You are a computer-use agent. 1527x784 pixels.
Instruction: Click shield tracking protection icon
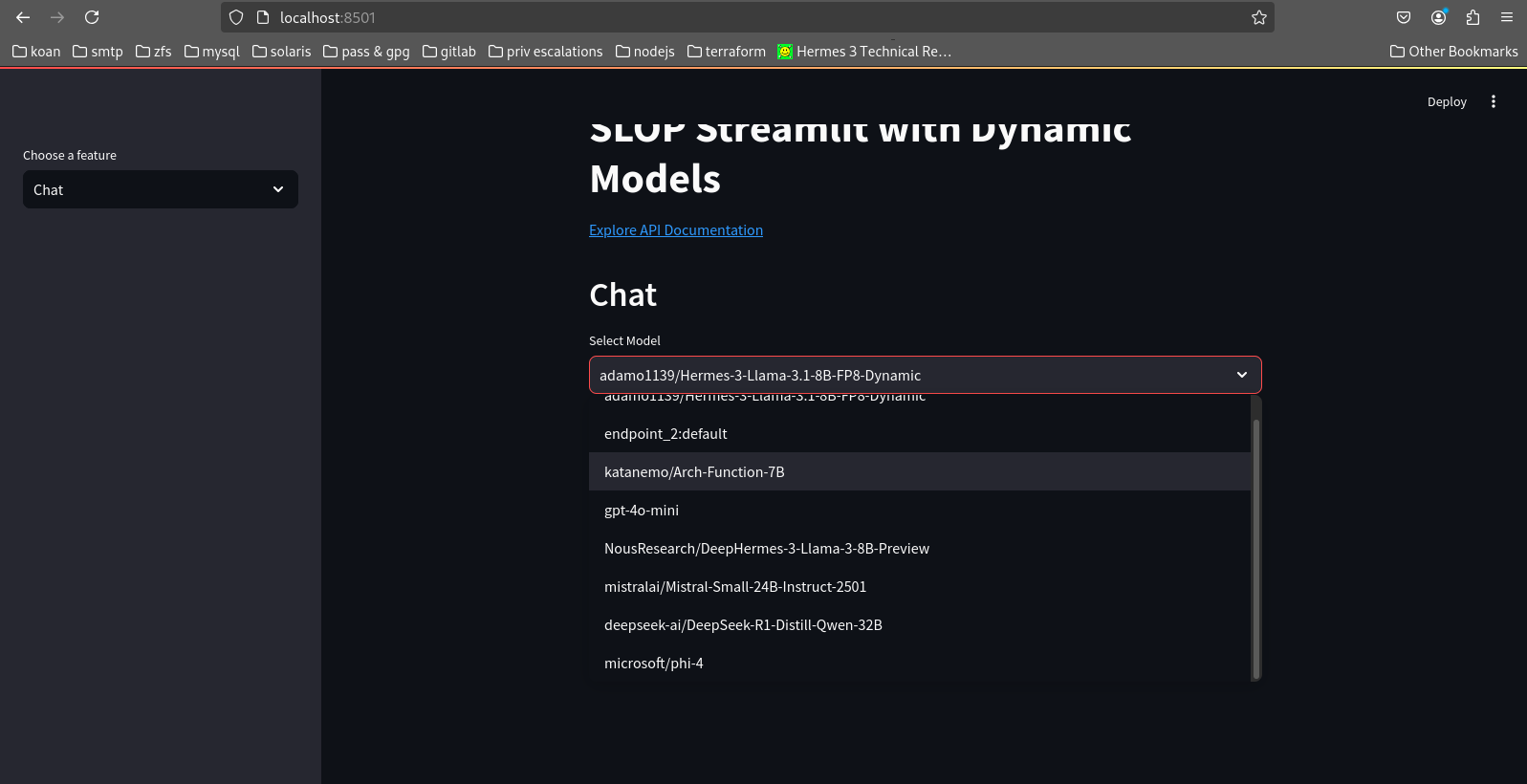coord(236,17)
